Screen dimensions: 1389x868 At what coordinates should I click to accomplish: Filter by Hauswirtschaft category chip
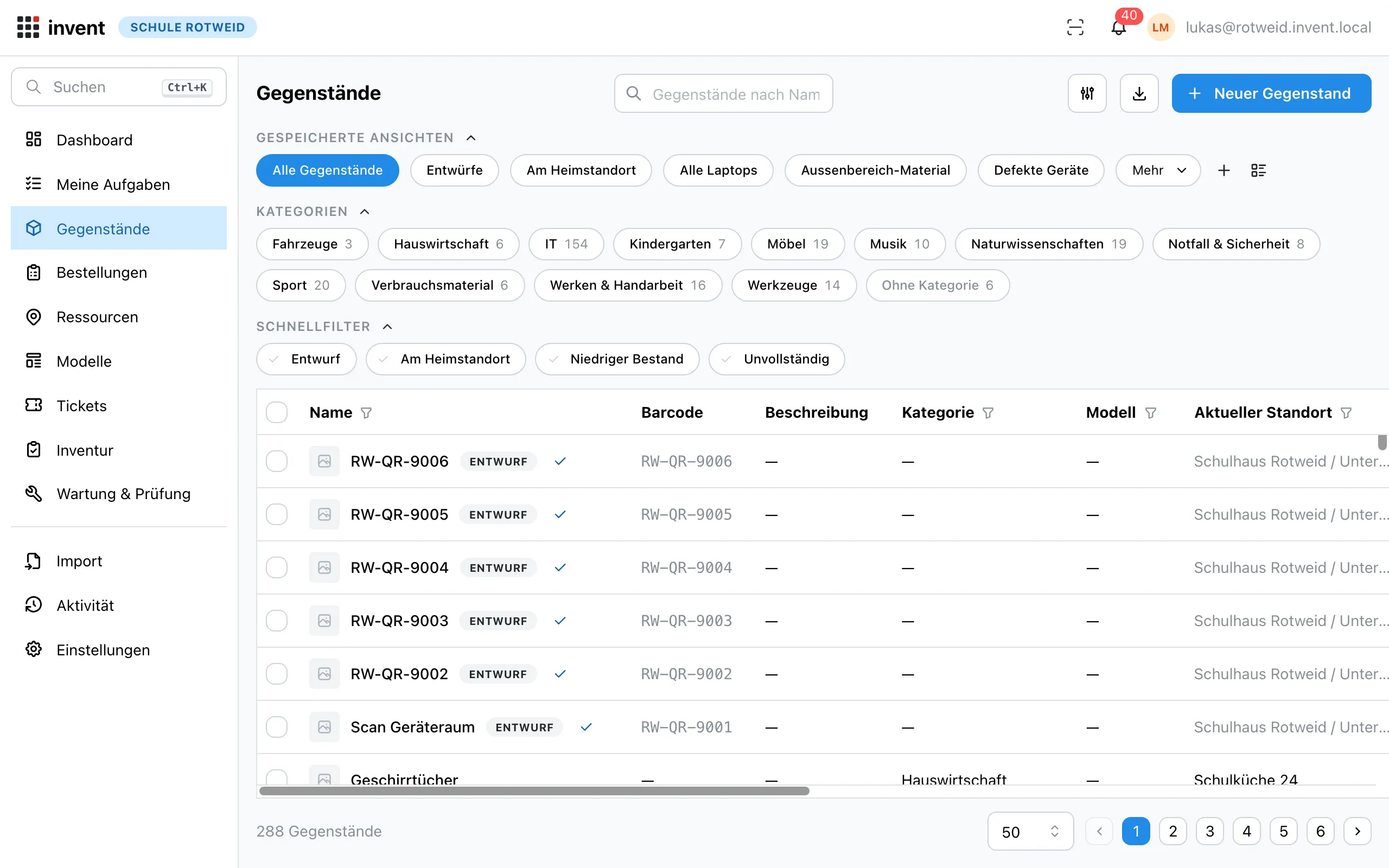coord(448,244)
